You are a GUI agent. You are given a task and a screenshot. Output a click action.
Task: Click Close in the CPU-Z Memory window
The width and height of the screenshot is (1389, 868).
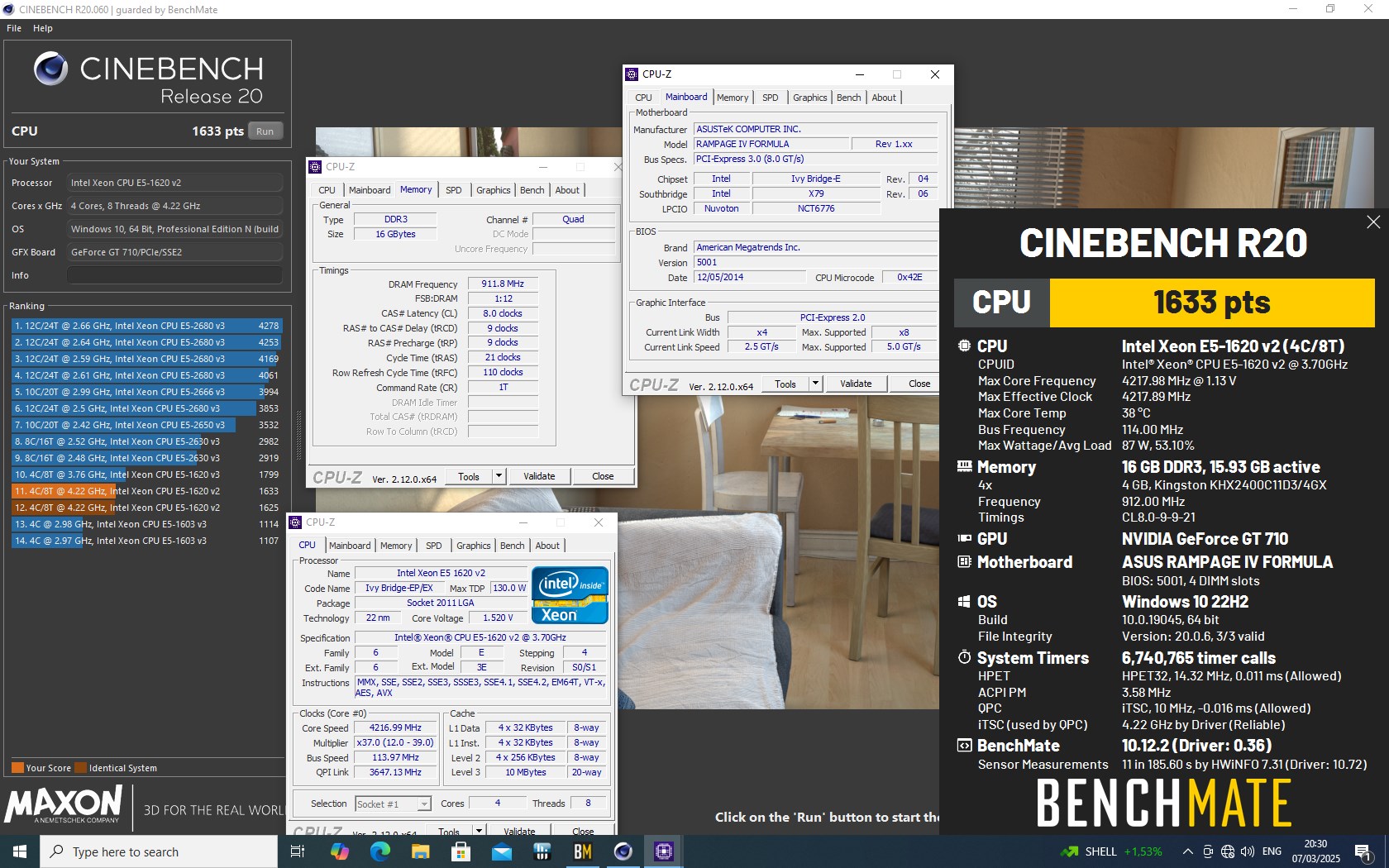point(603,476)
